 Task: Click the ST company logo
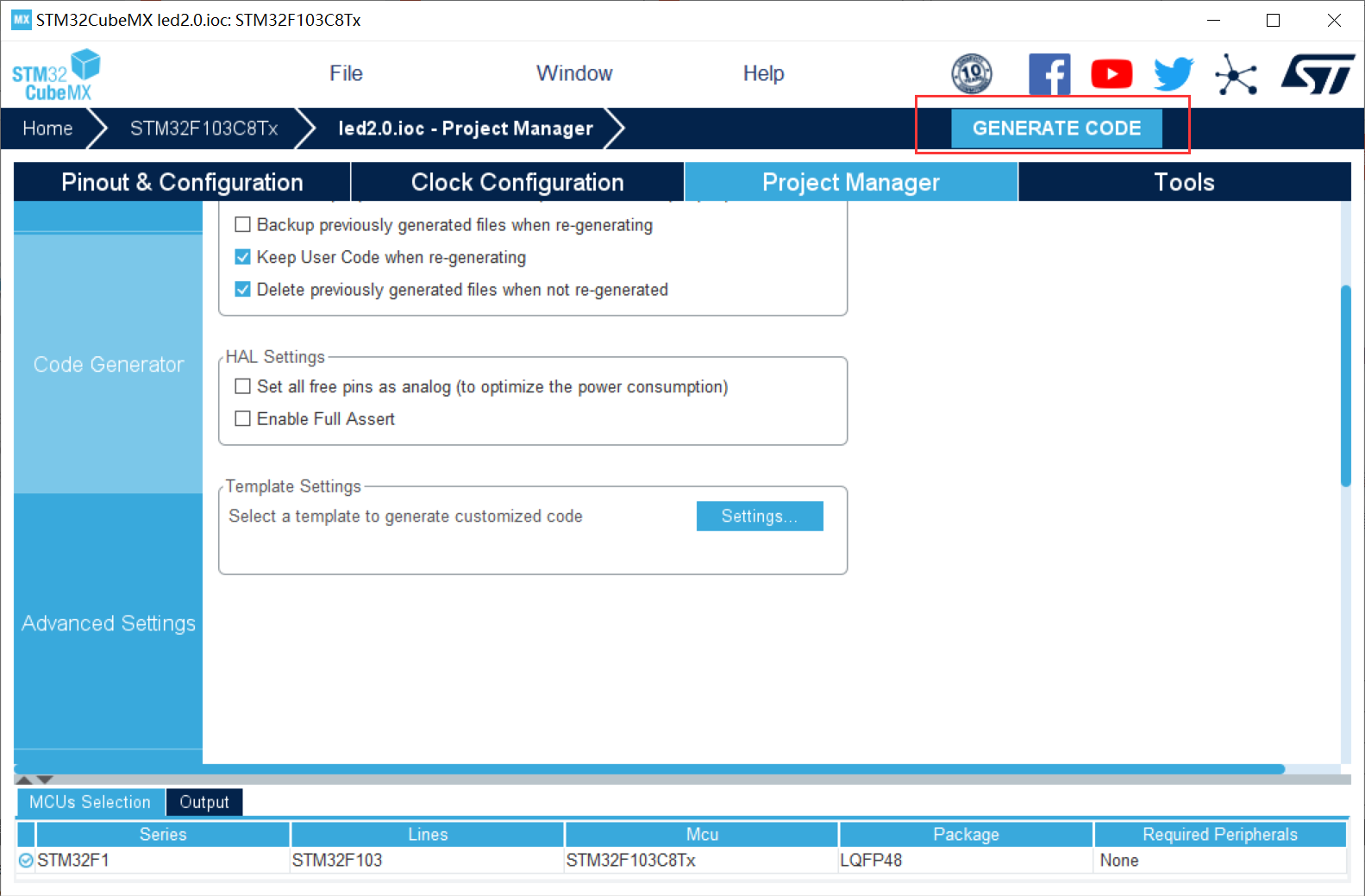[1318, 74]
